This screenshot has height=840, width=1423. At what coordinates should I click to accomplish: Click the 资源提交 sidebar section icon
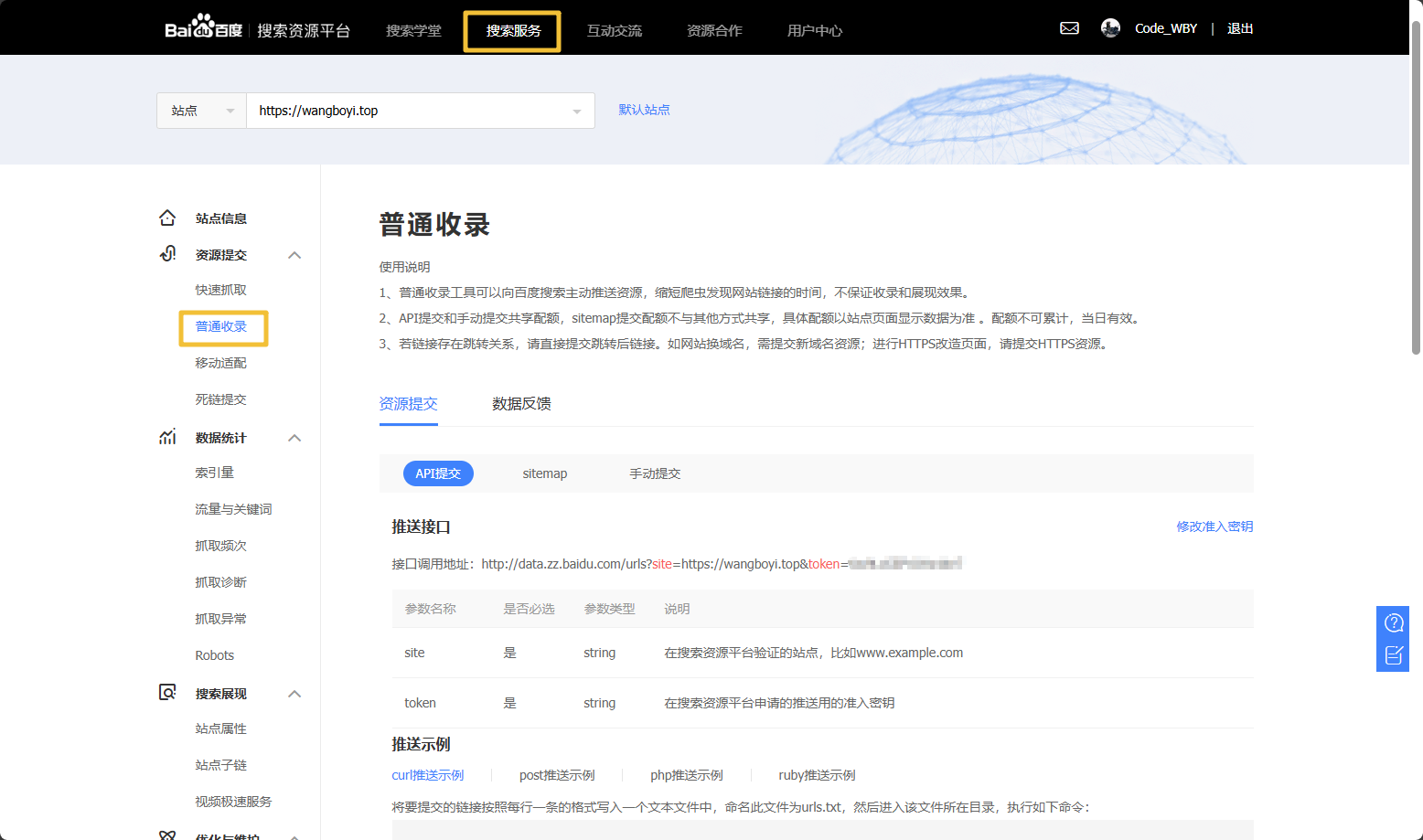167,254
